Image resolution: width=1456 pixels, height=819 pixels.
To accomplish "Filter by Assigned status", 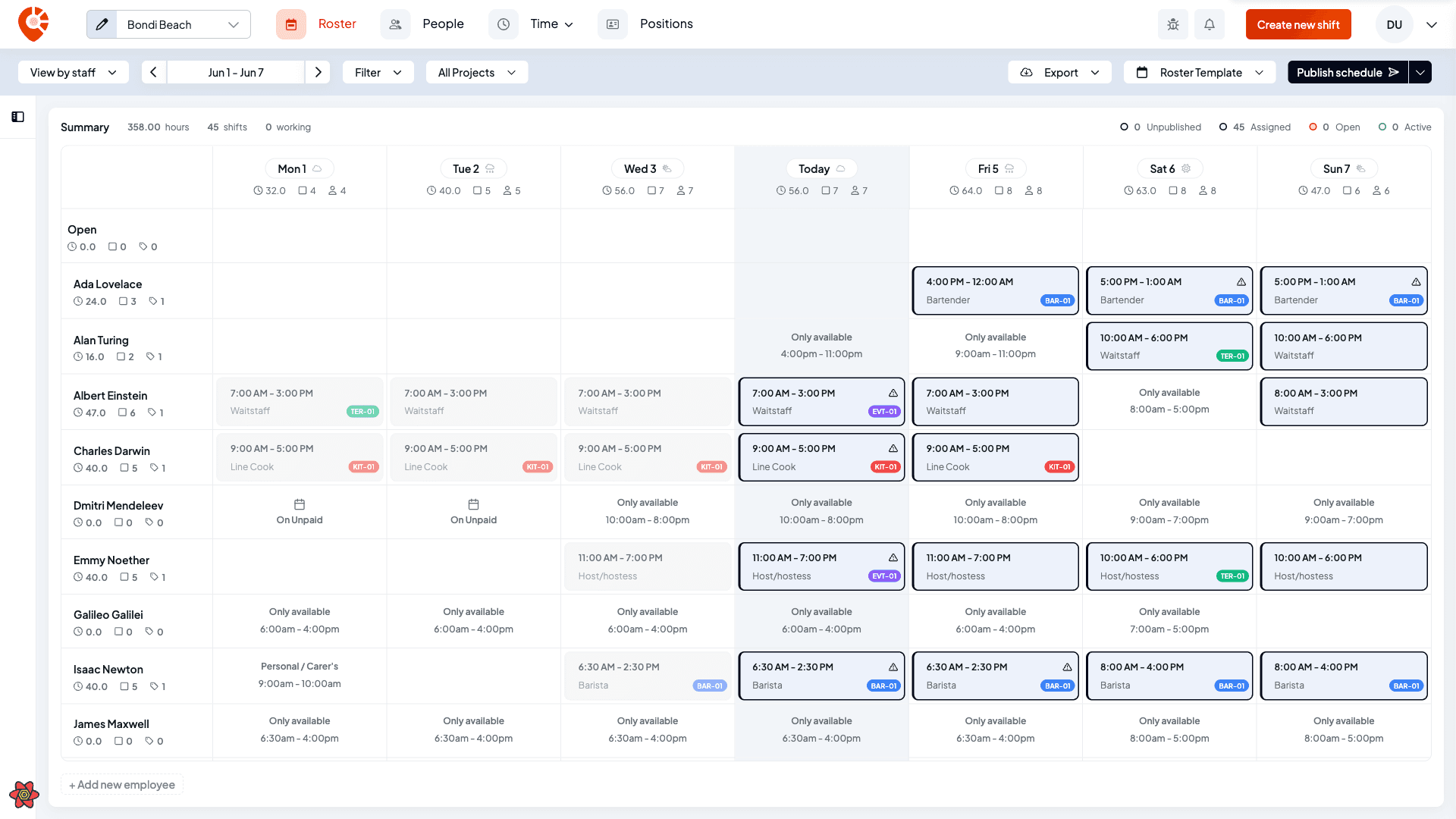I will [1254, 127].
